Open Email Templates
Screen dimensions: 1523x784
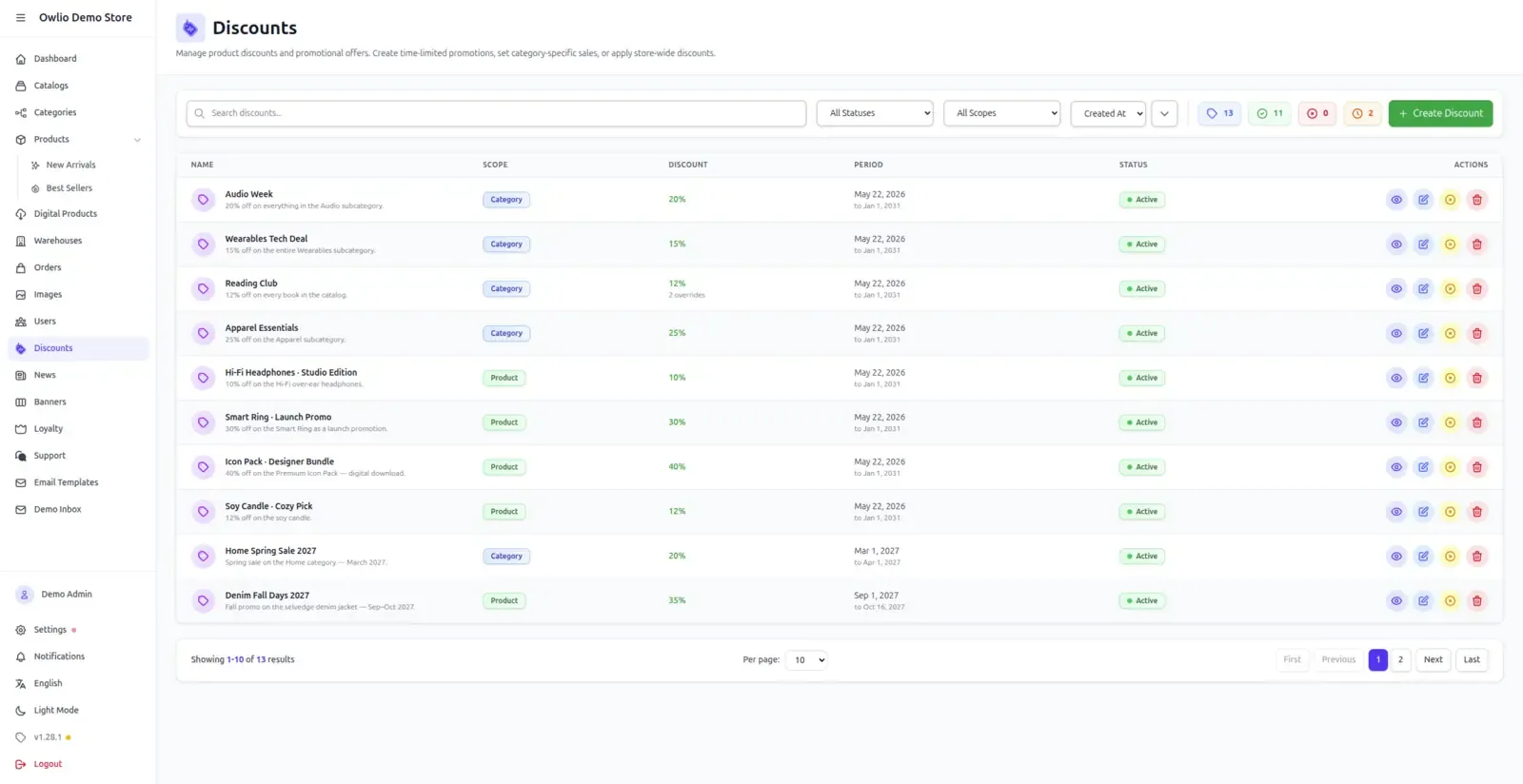[78, 482]
